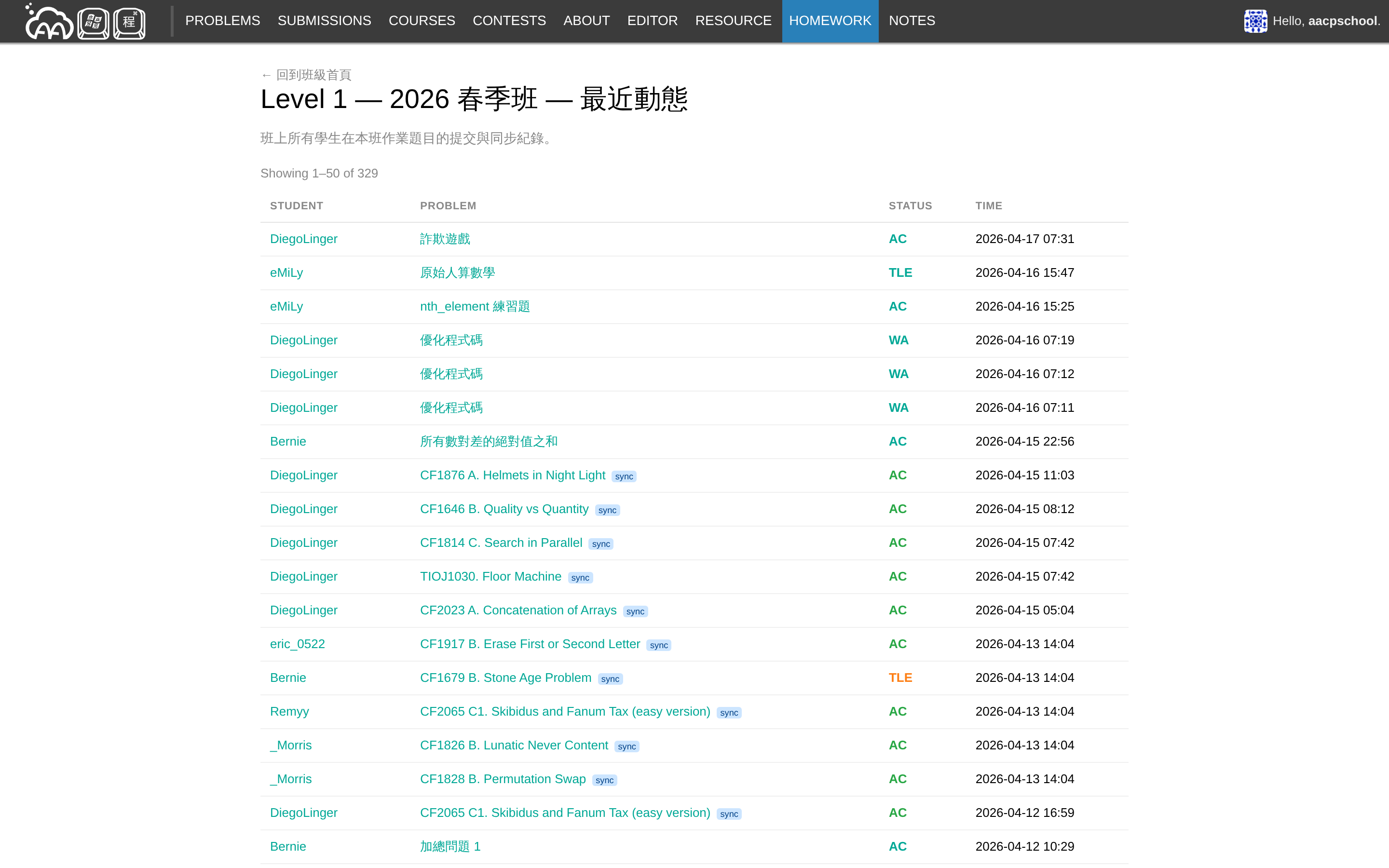Click the aacpschool user avatar icon
This screenshot has width=1389, height=868.
coord(1255,21)
